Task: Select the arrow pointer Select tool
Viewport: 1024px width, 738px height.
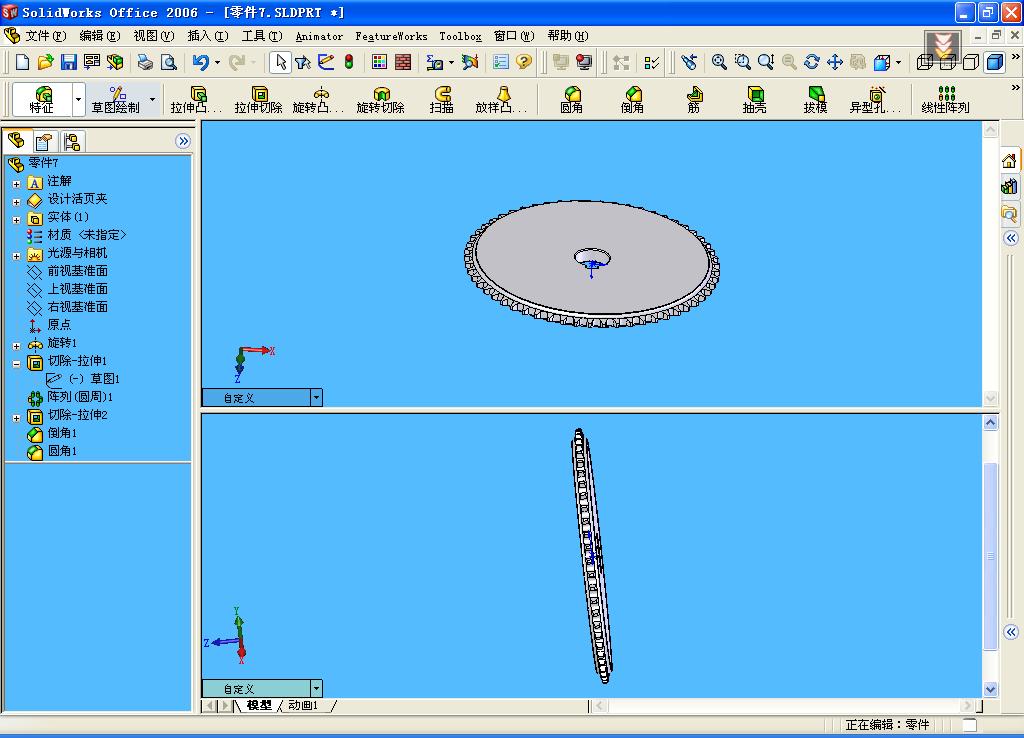Action: click(x=281, y=62)
